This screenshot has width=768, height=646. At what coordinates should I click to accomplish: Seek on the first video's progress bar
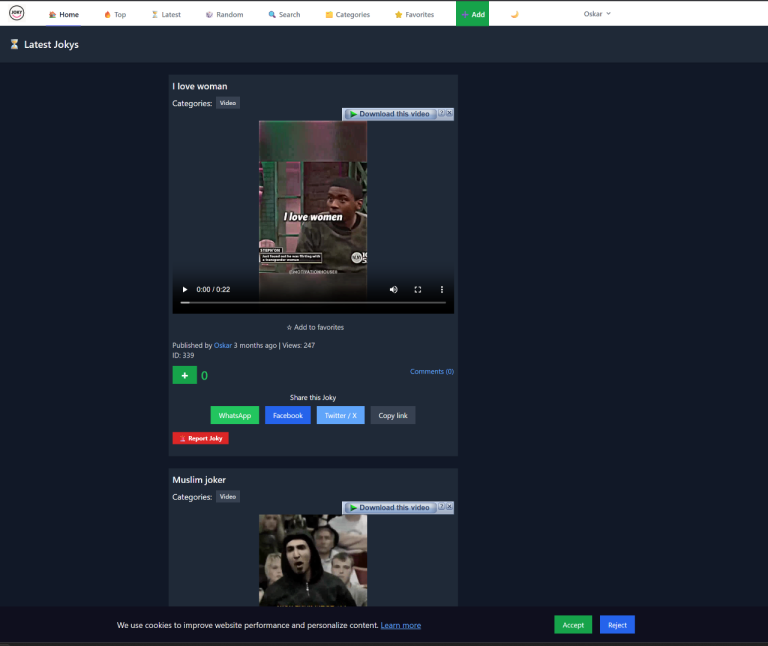(x=313, y=302)
